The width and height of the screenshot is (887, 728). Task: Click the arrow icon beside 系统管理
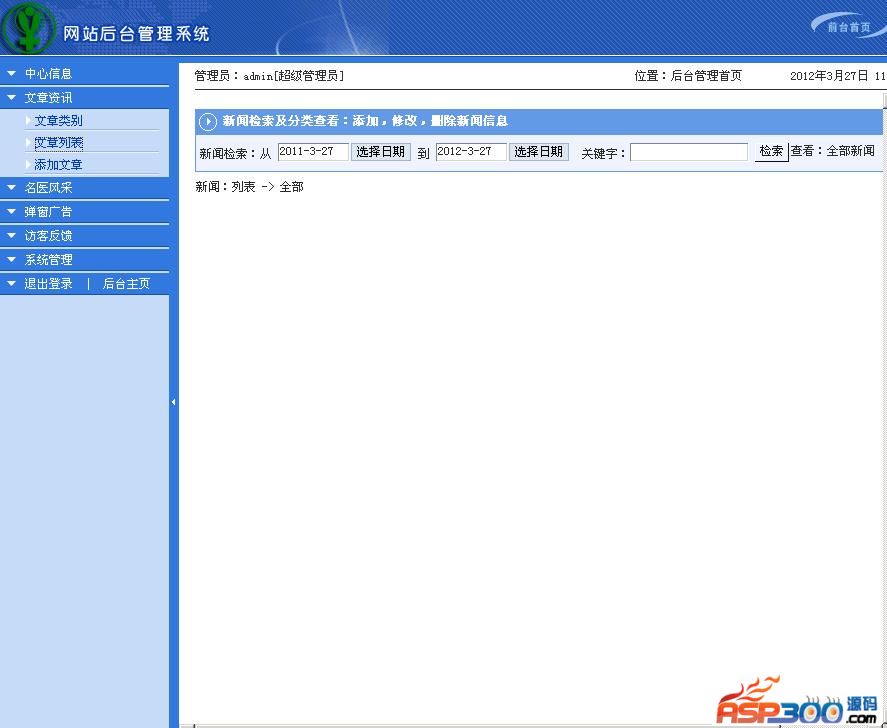coord(11,260)
